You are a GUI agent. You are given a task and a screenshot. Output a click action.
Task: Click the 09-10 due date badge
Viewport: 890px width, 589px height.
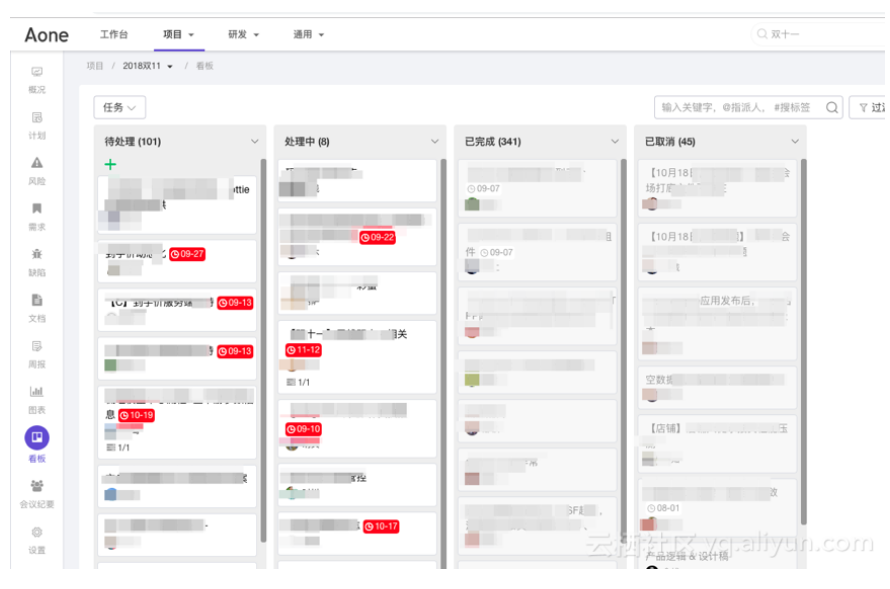click(x=303, y=429)
